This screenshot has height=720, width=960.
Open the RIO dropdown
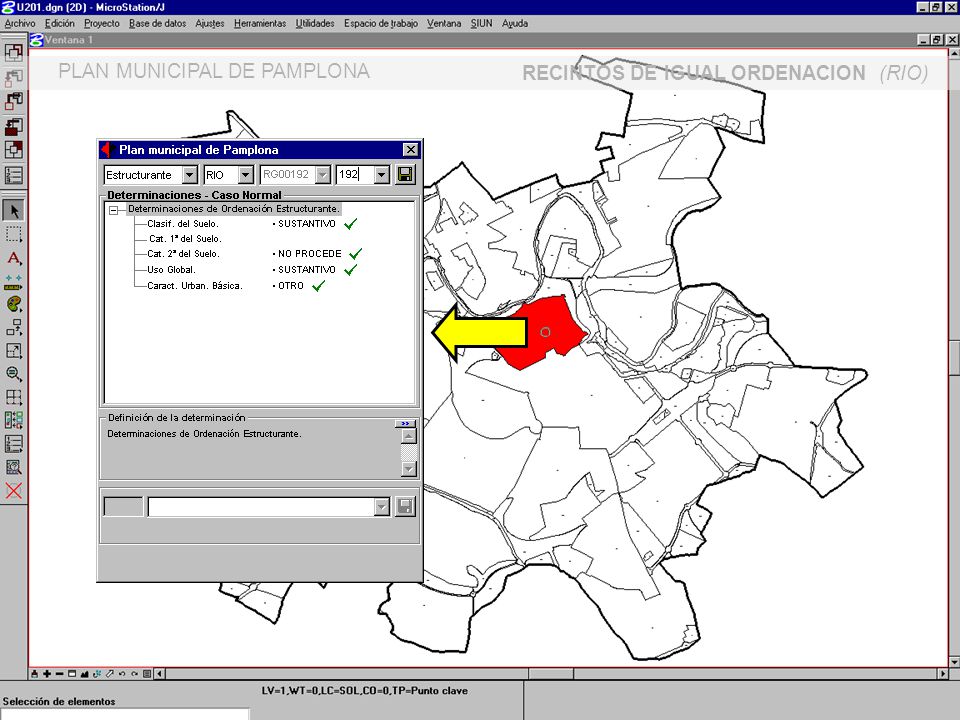(246, 175)
